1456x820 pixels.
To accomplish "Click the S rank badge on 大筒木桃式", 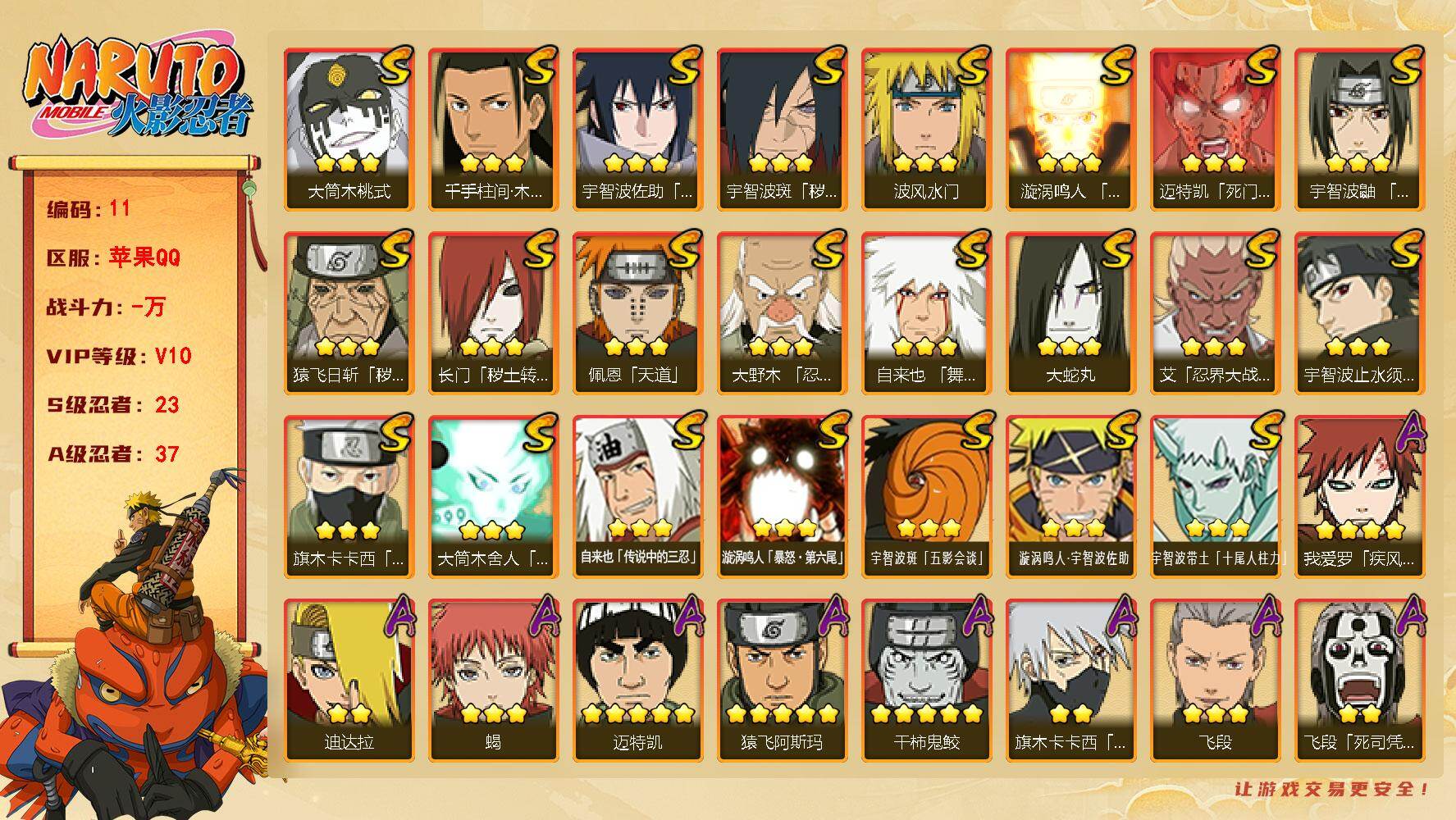I will pyautogui.click(x=394, y=66).
